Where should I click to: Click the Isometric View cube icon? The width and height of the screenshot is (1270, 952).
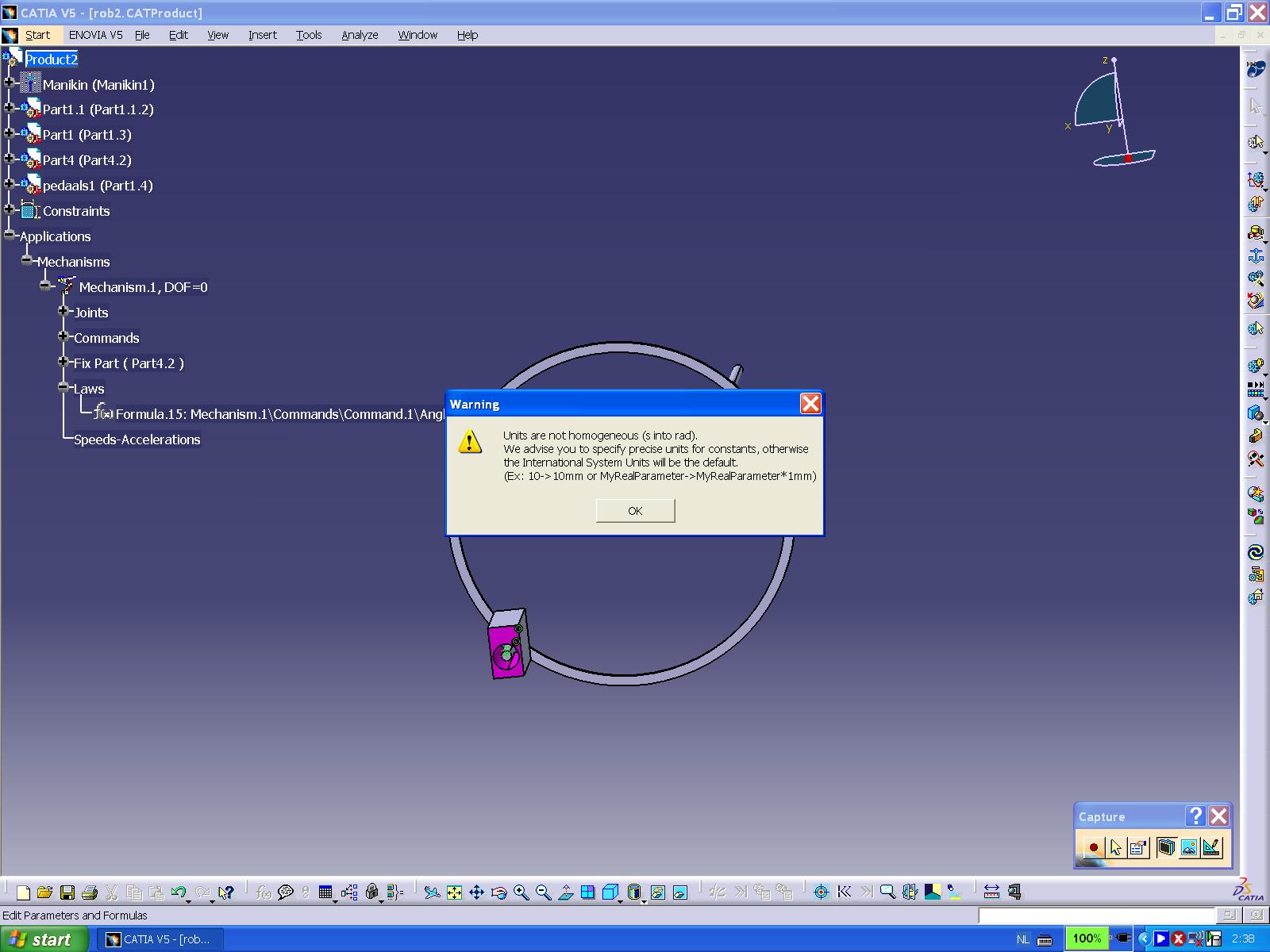(x=610, y=892)
